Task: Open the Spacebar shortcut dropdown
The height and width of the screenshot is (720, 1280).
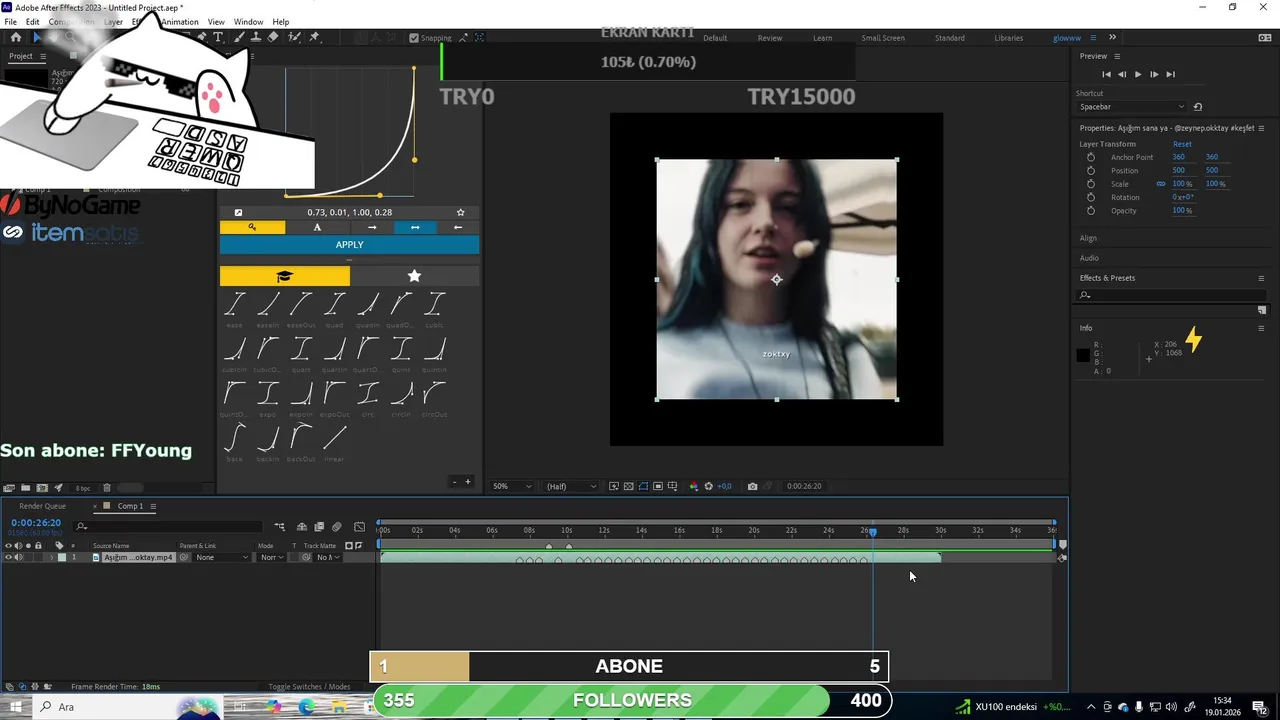Action: pos(1131,106)
